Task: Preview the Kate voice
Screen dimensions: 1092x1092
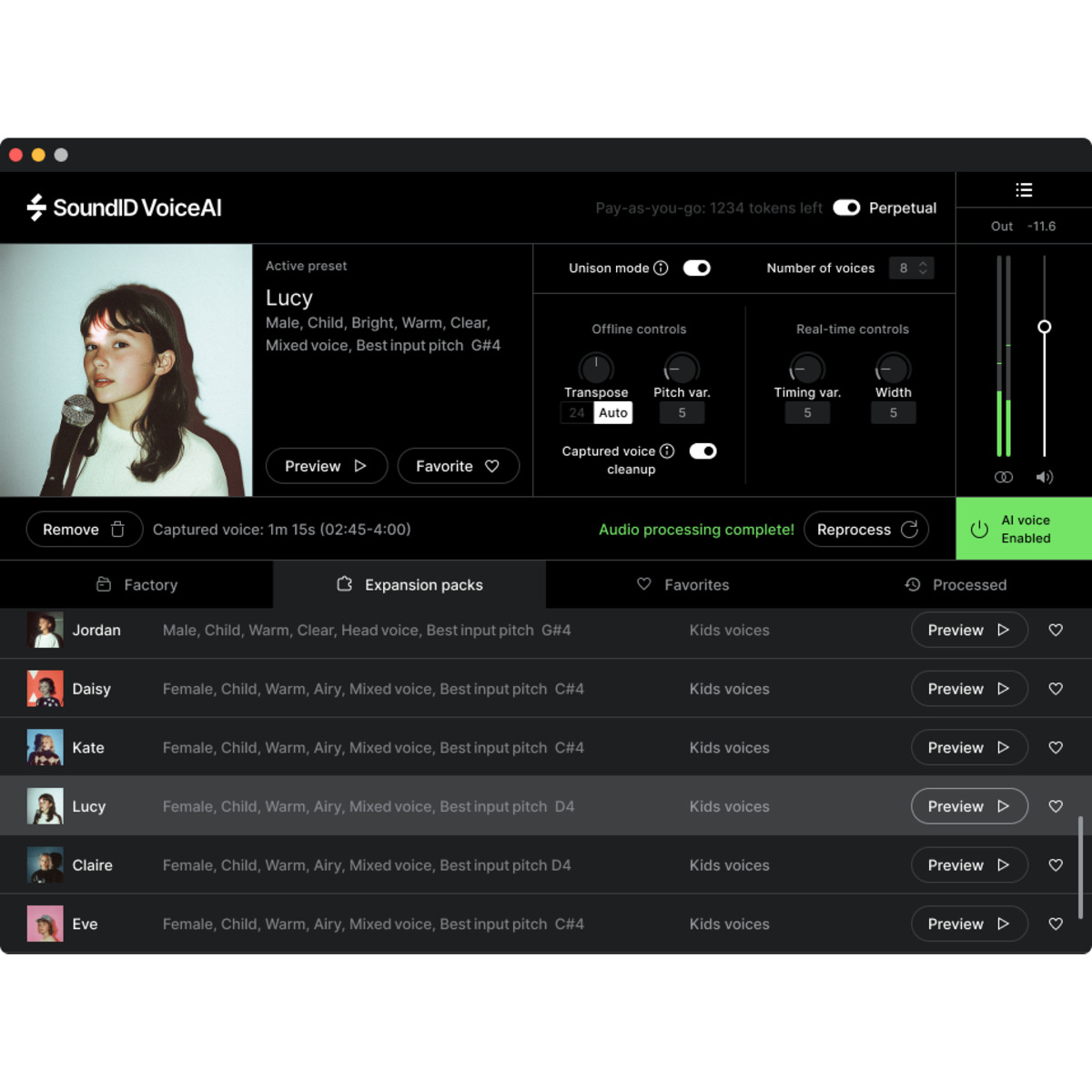Action: click(969, 747)
